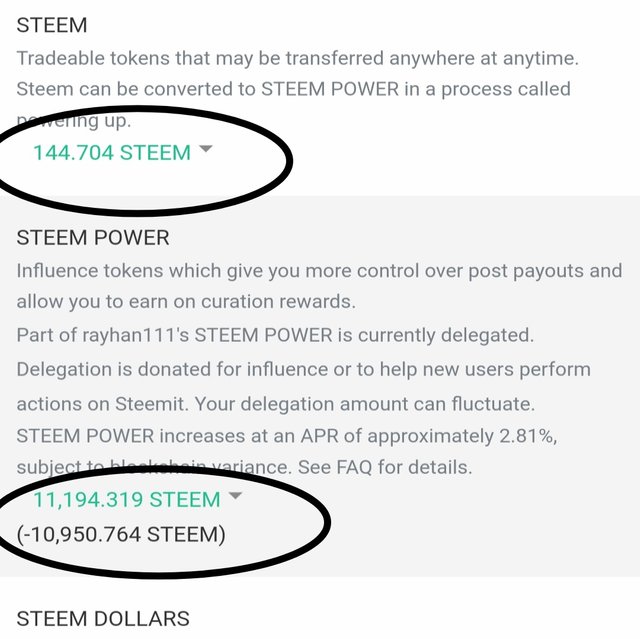640x639 pixels.
Task: Click the caret arrow beside 11,194.319 STEEM
Action: [236, 495]
